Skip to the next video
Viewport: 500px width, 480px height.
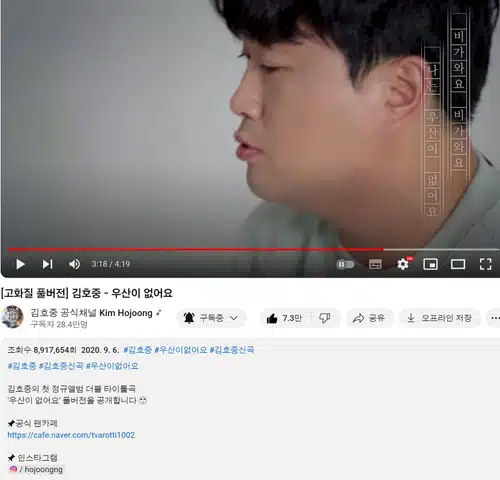click(x=47, y=264)
